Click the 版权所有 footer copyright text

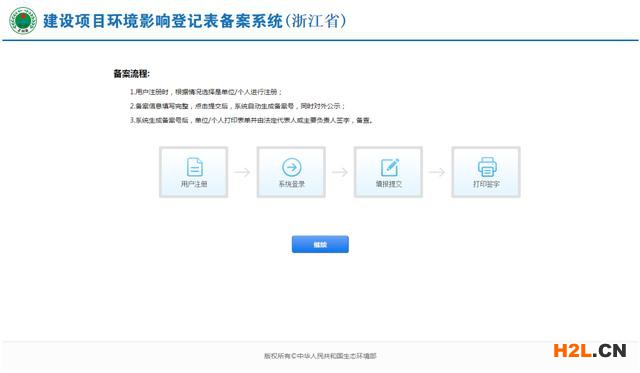[320, 356]
